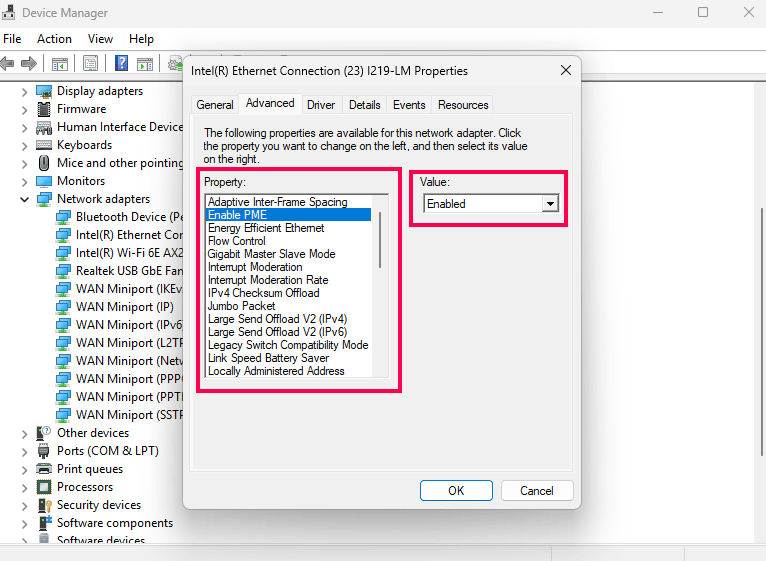Screen dimensions: 766x561
Task: Expand the Display adapters category
Action: point(25,91)
